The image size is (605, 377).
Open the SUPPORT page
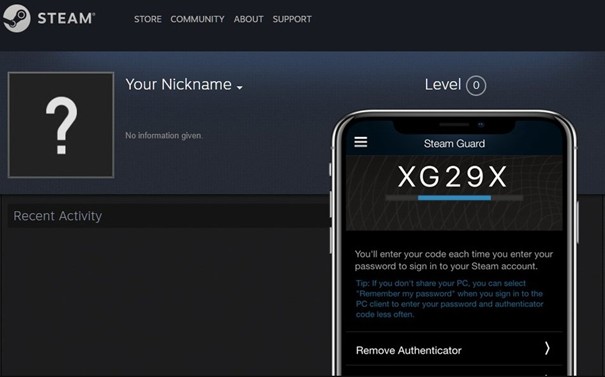tap(292, 19)
